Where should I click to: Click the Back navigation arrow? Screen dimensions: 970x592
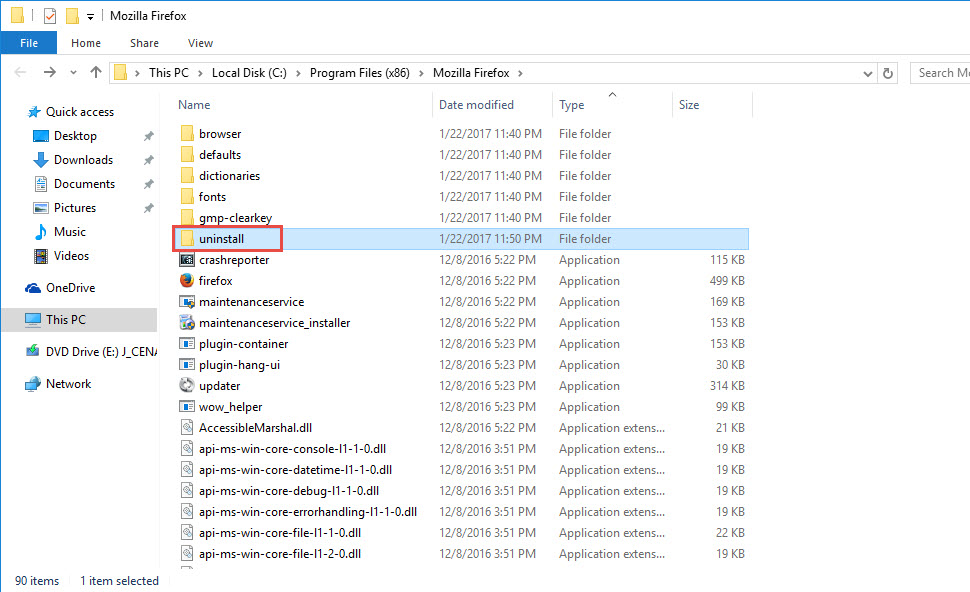(x=20, y=72)
